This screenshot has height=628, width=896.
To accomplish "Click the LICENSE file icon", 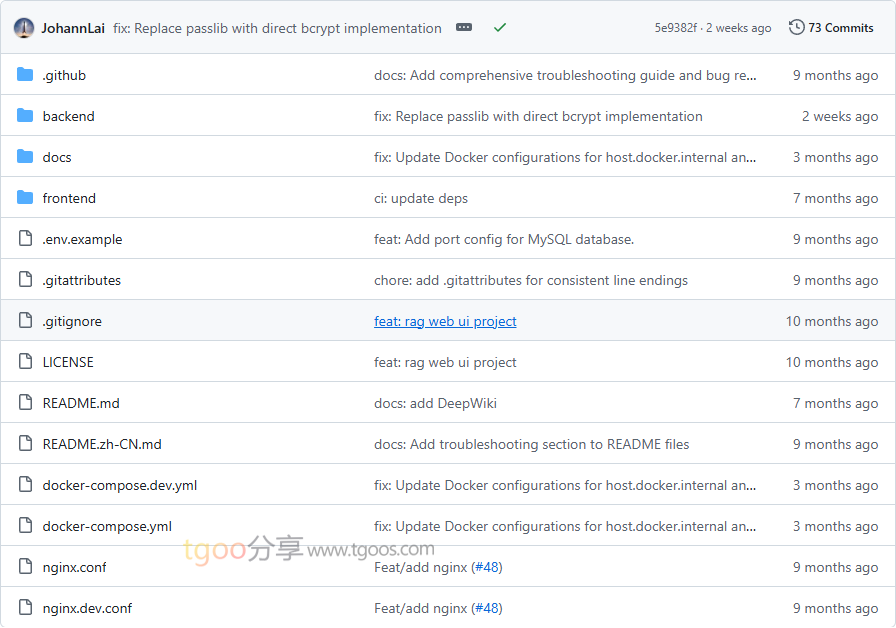I will point(25,362).
